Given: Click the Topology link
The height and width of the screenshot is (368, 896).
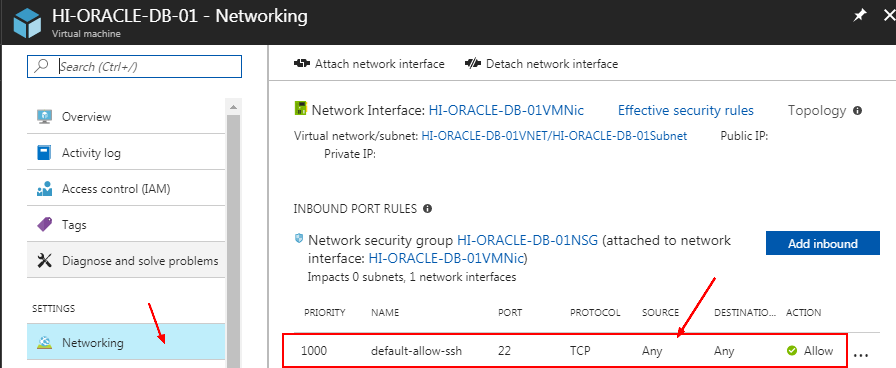Looking at the screenshot, I should (817, 110).
